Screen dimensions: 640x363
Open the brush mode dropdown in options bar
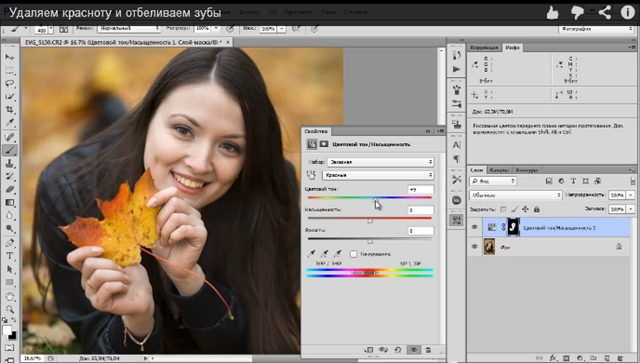point(129,29)
